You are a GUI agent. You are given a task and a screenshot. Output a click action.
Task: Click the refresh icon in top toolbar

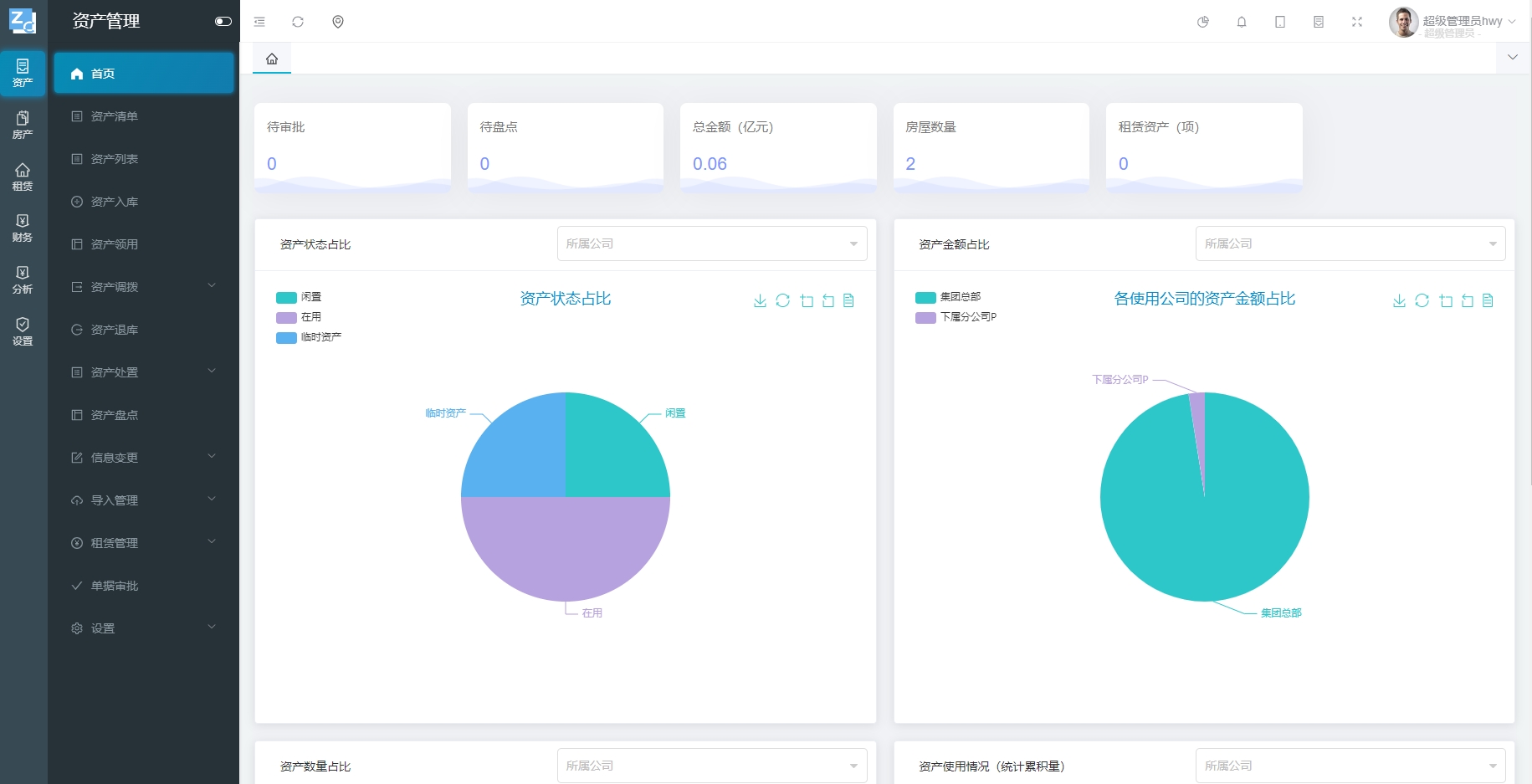click(x=298, y=22)
